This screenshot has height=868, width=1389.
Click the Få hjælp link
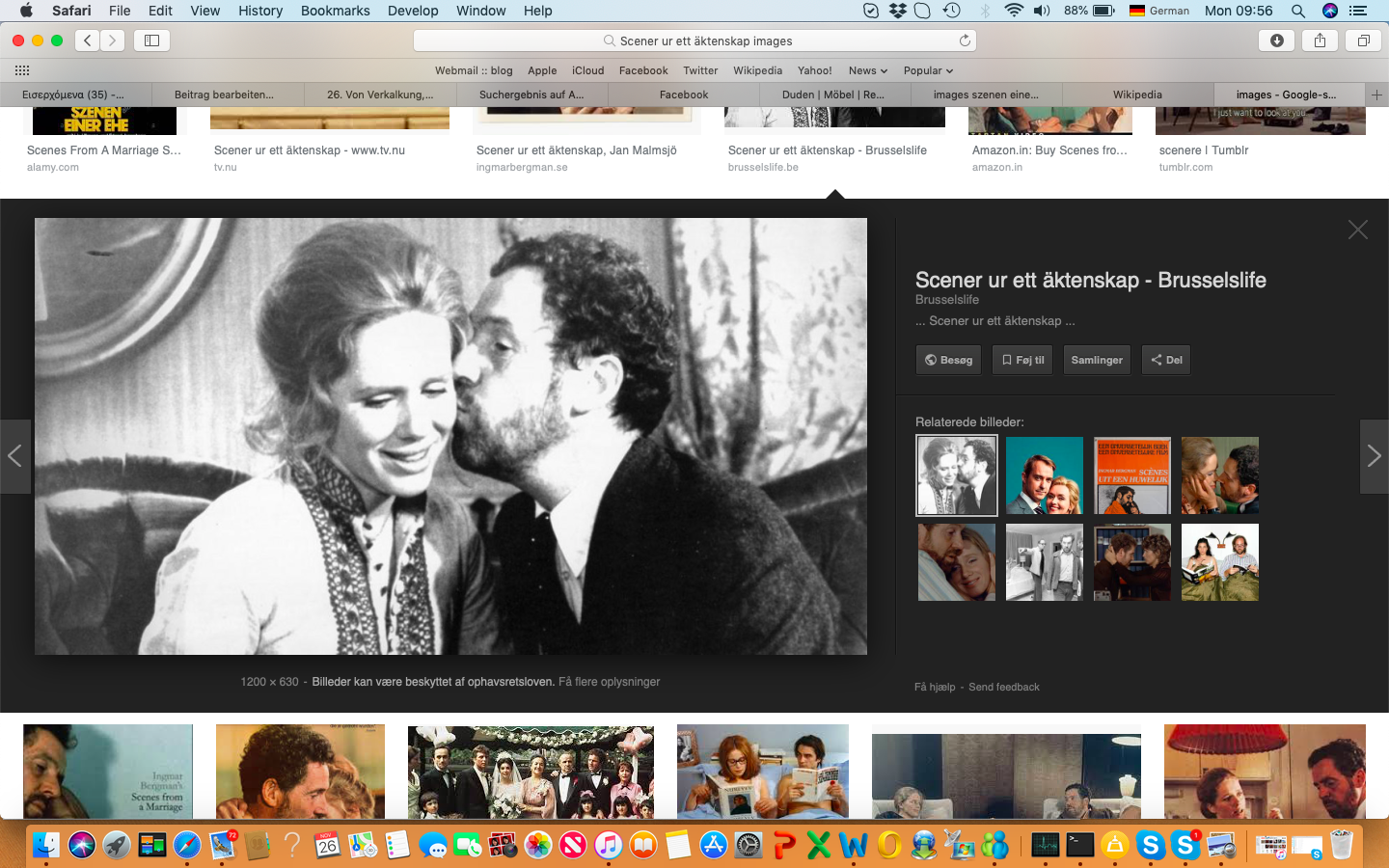(935, 687)
